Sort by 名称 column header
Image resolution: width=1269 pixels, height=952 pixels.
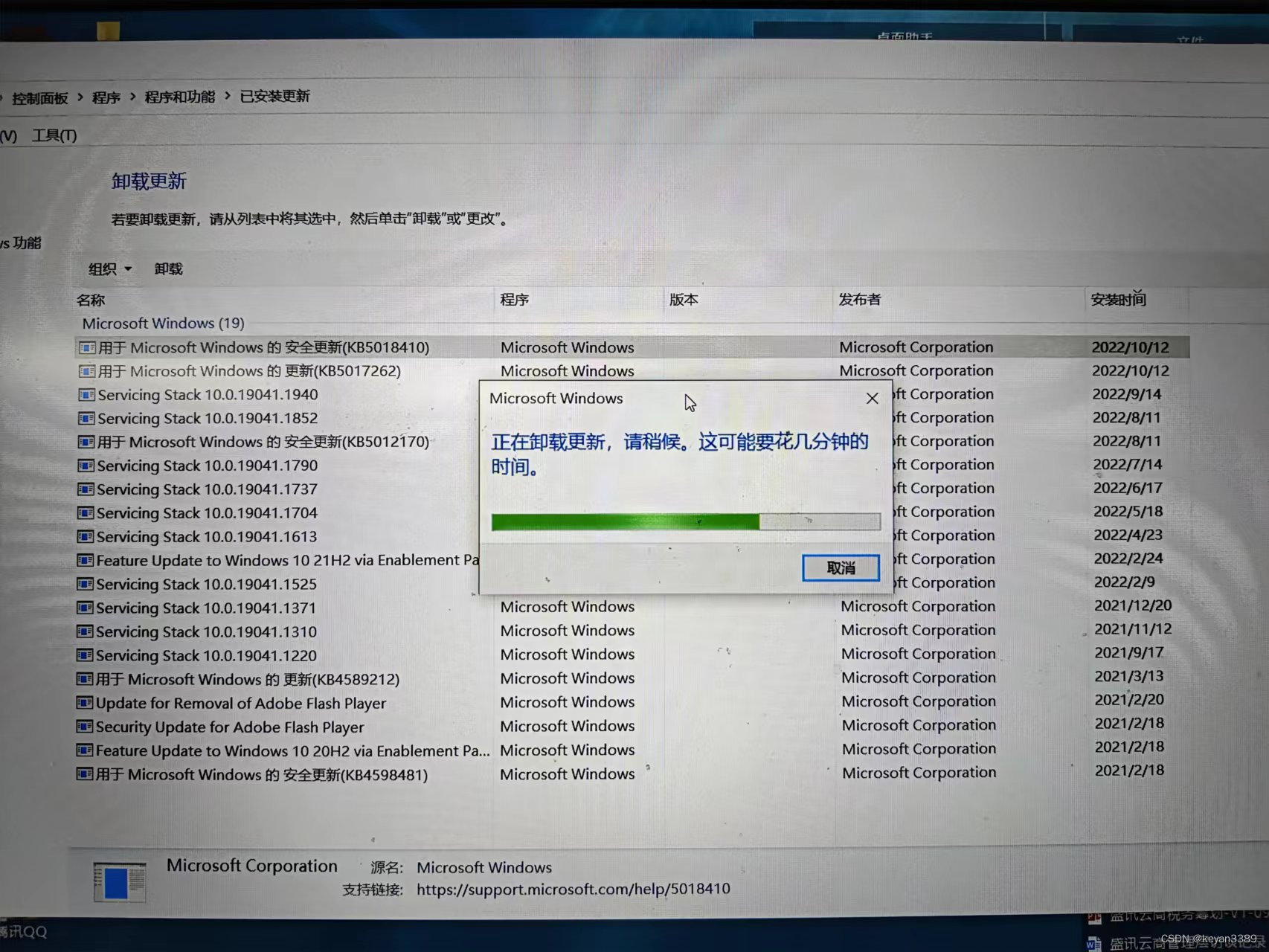tap(91, 300)
